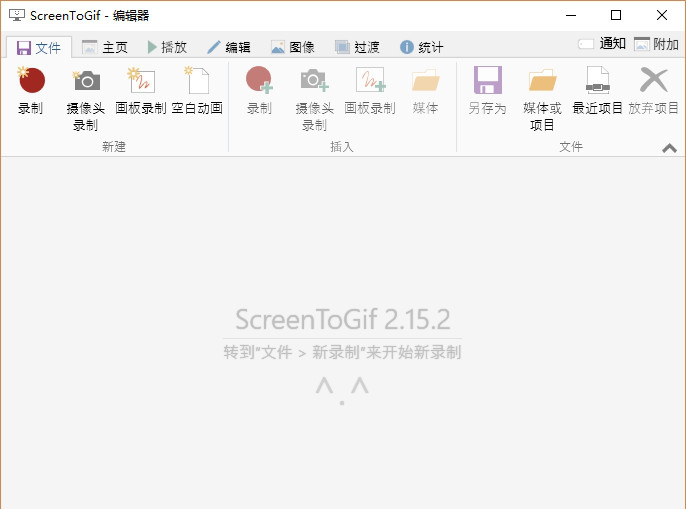
Task: Open notifications (通知)
Action: click(x=602, y=44)
